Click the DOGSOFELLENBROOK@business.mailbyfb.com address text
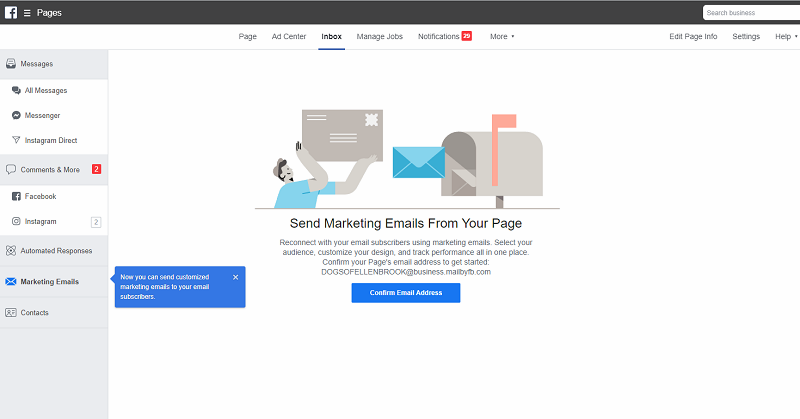The height and width of the screenshot is (419, 800). point(406,272)
